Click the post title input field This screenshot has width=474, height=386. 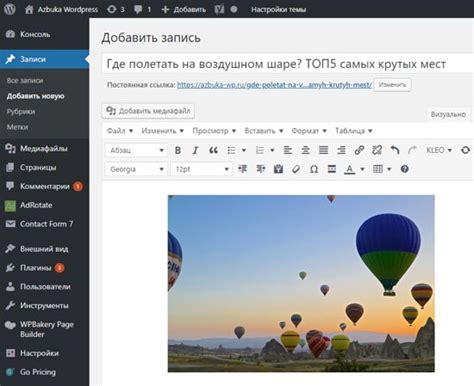click(288, 64)
